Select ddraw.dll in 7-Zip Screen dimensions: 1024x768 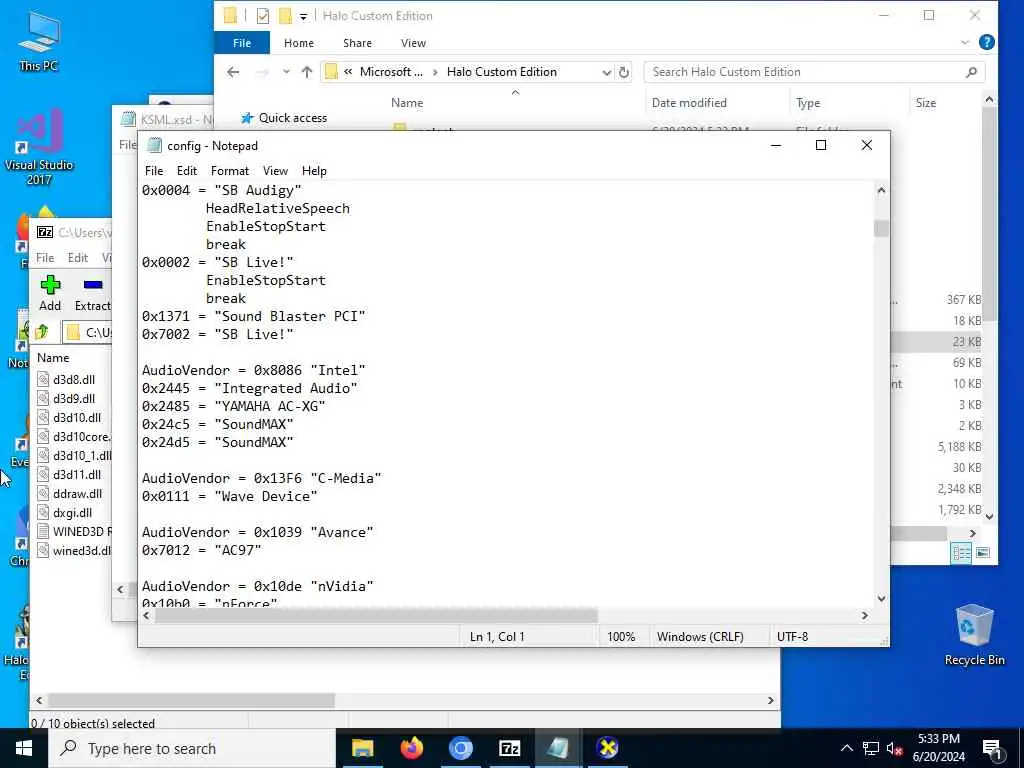coord(77,494)
